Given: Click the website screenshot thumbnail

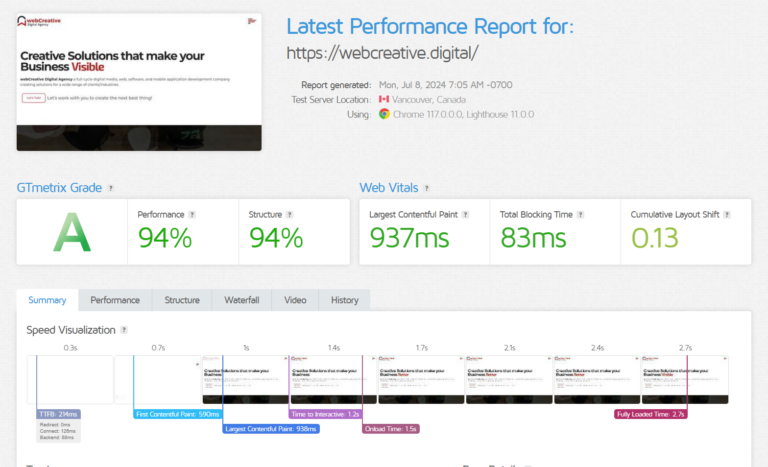Looking at the screenshot, I should click(x=139, y=82).
